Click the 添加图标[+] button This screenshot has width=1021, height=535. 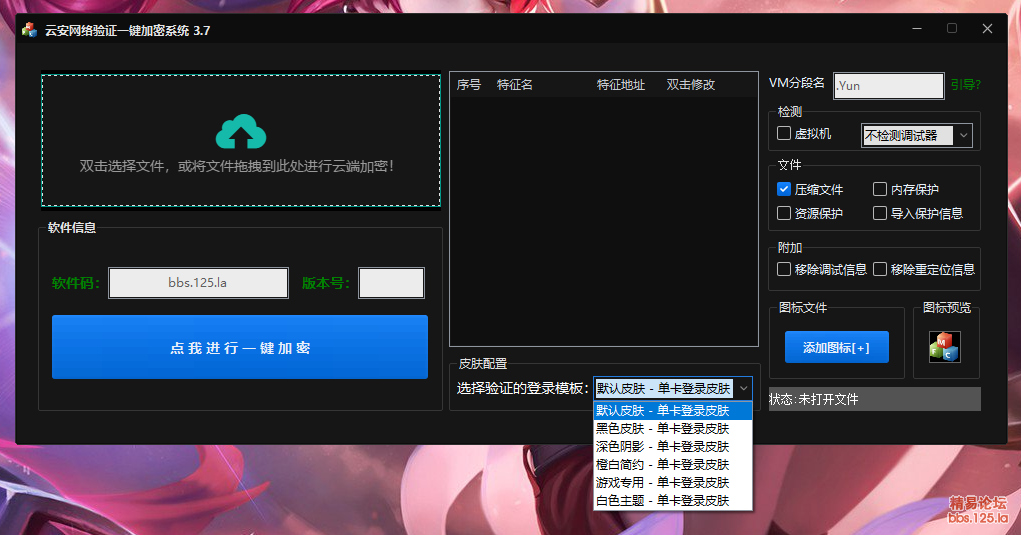click(836, 348)
